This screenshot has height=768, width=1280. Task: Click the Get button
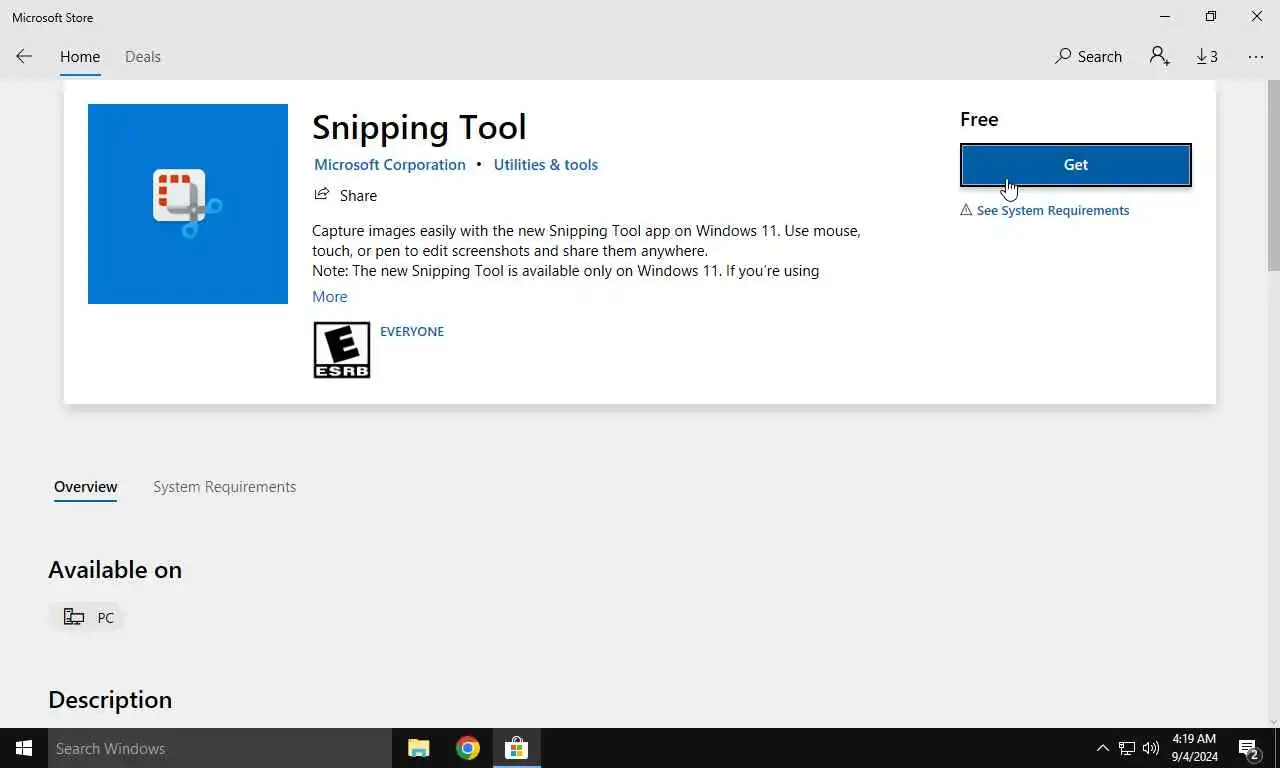point(1076,165)
